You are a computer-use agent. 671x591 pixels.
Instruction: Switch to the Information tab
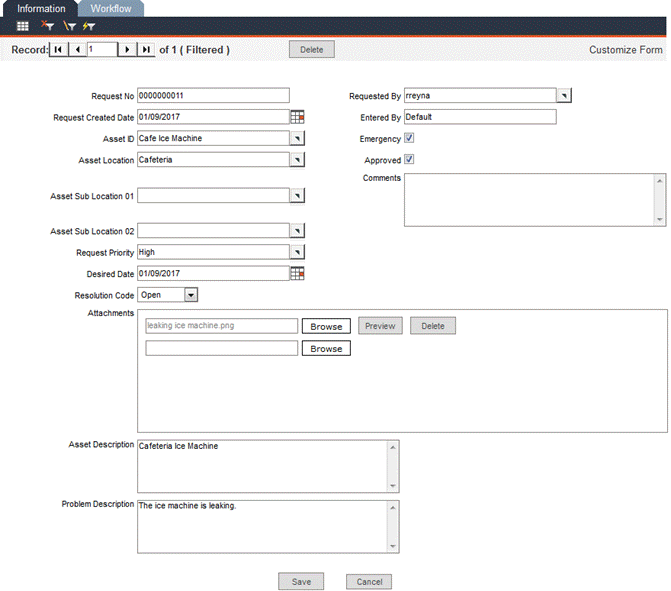[x=41, y=9]
